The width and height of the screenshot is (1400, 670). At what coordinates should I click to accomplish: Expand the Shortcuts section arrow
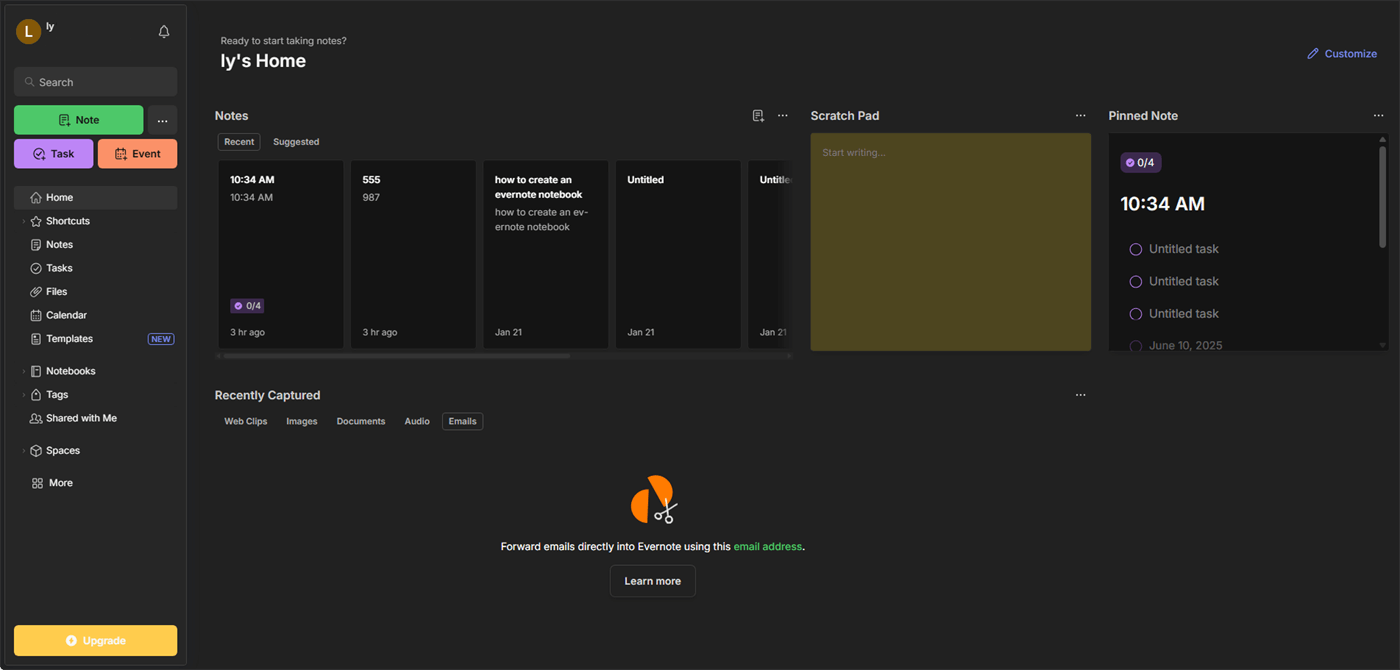[23, 221]
